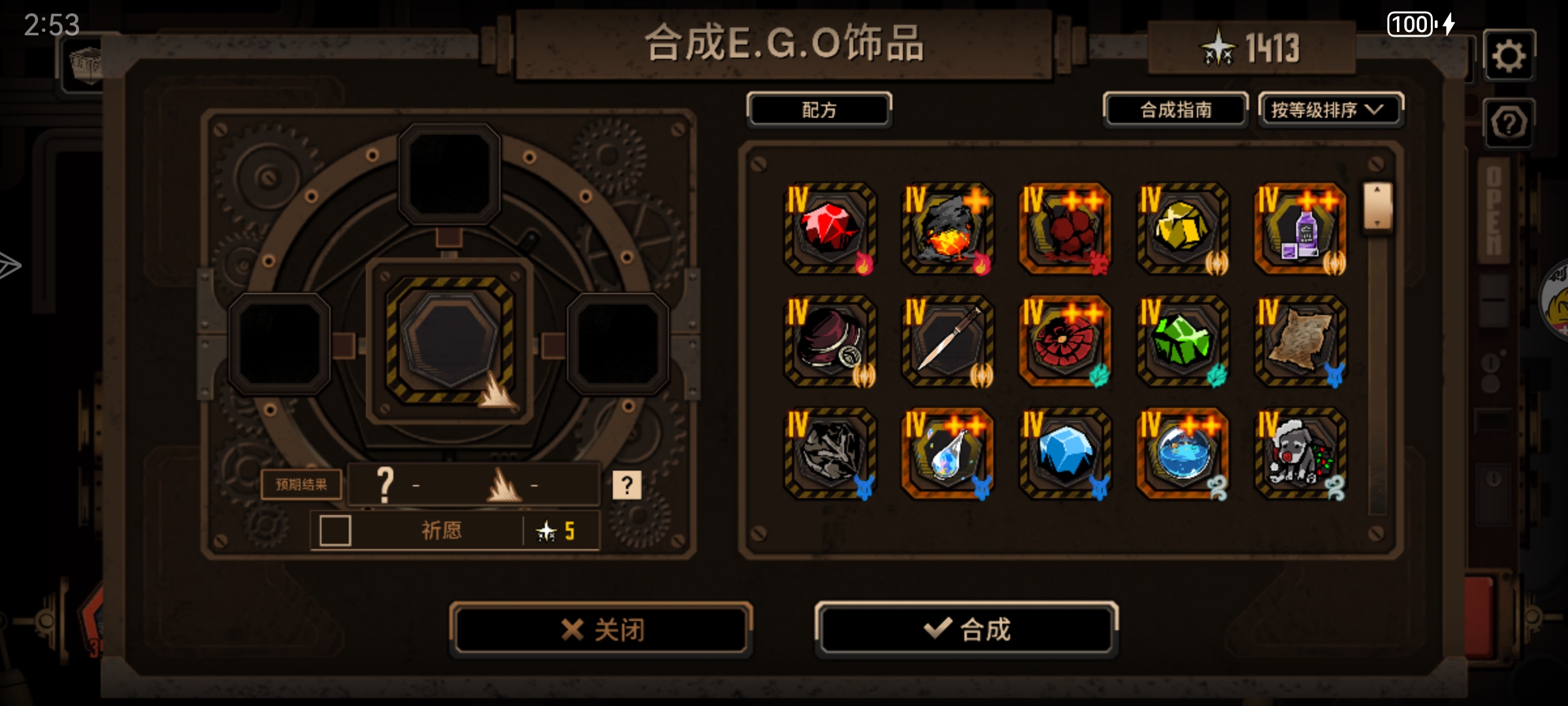Select the red ruby gem item
This screenshot has width=1568, height=706.
pos(830,228)
